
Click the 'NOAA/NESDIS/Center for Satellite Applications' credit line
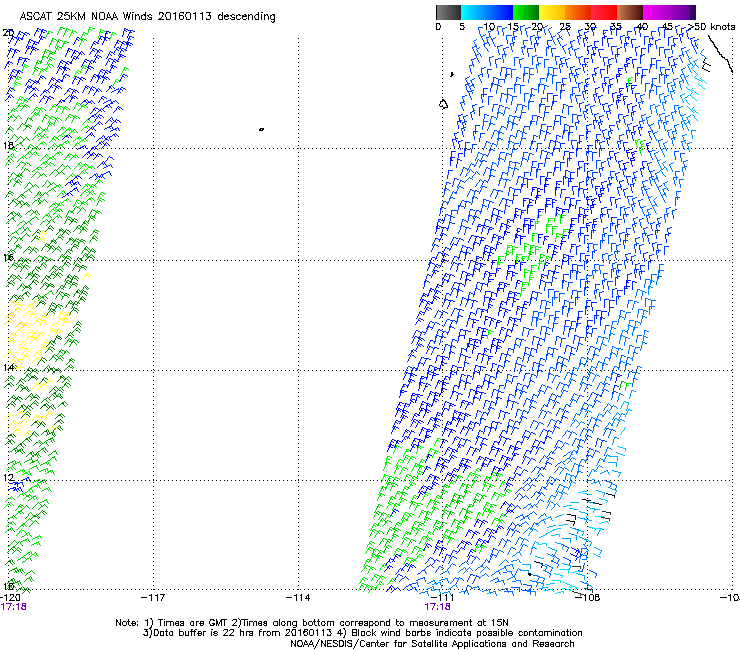432,644
